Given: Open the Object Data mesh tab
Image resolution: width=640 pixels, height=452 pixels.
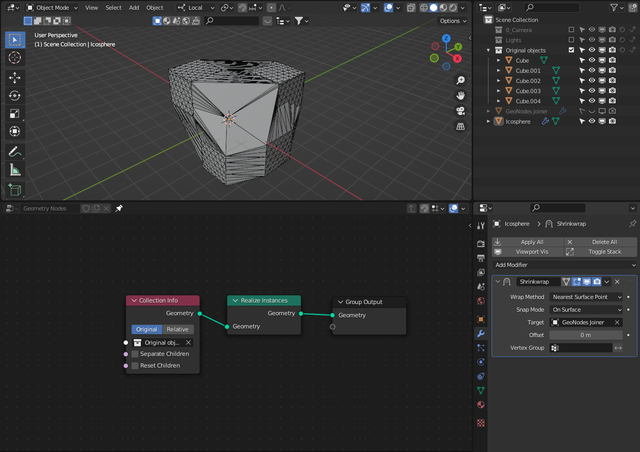Looking at the screenshot, I should tap(481, 391).
